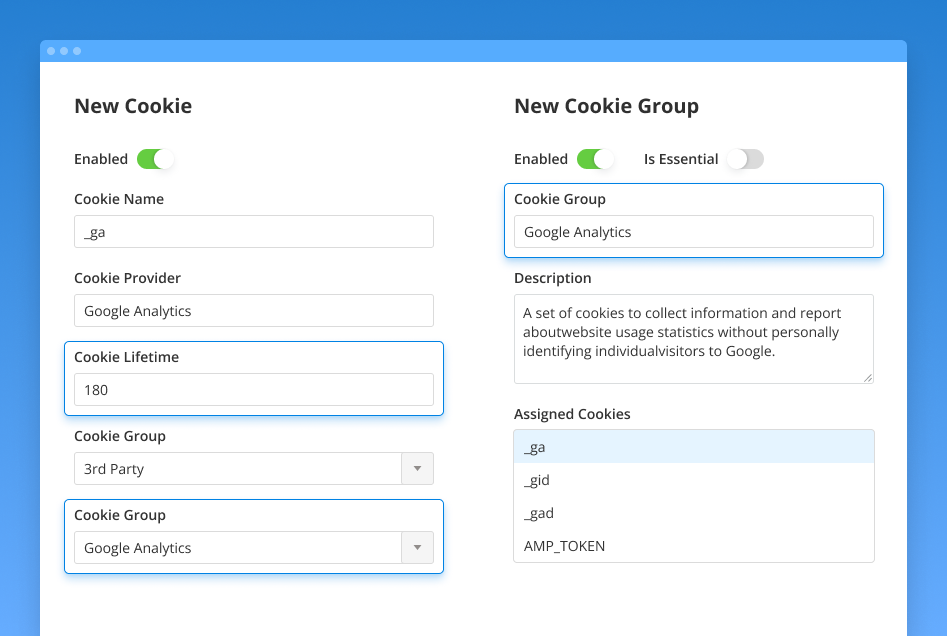Expand the Google Analytics Cookie Group dropdown
The height and width of the screenshot is (636, 947).
tap(253, 547)
